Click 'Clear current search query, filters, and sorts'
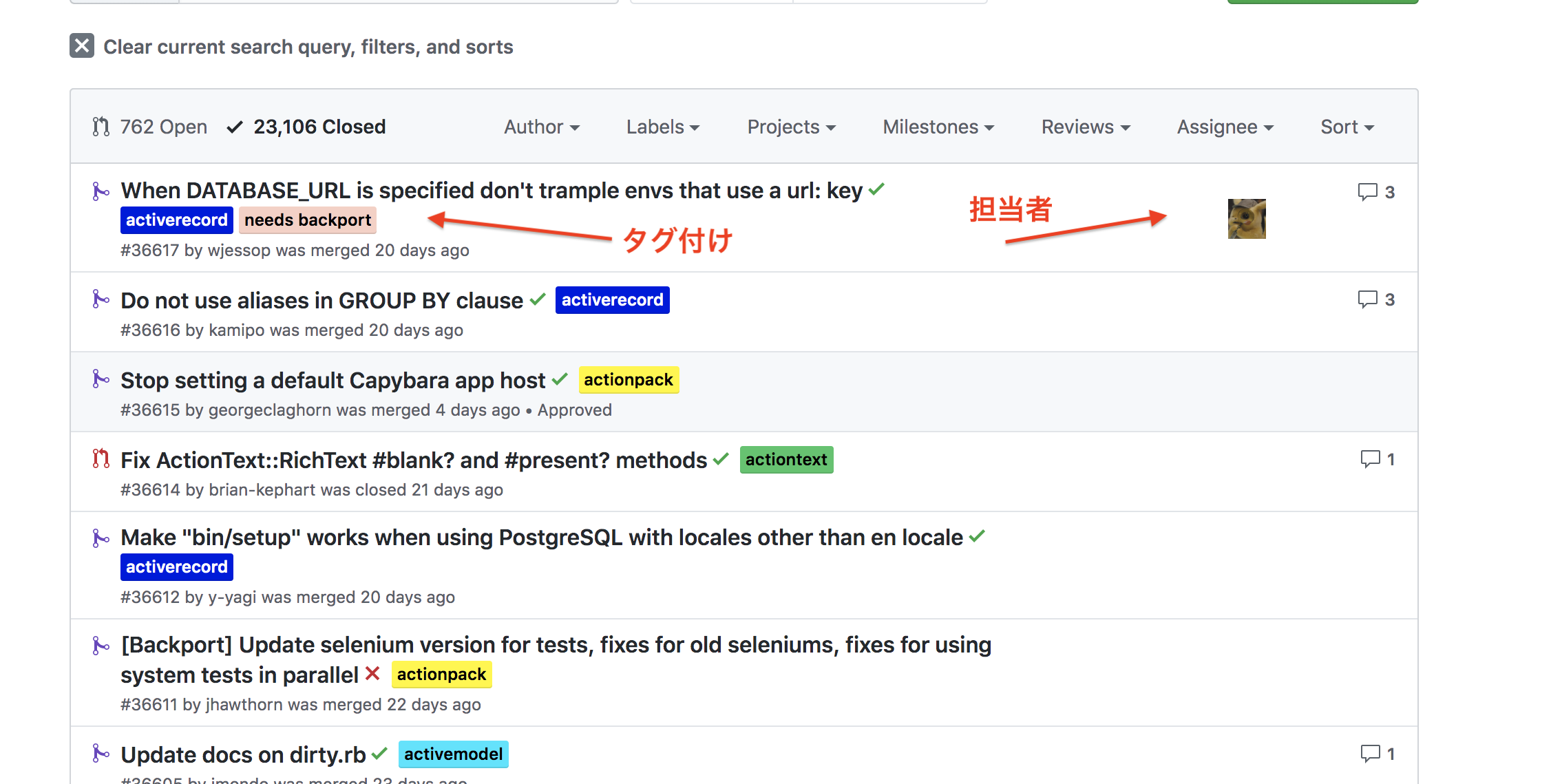Screen dimensions: 1551x784 [308, 47]
